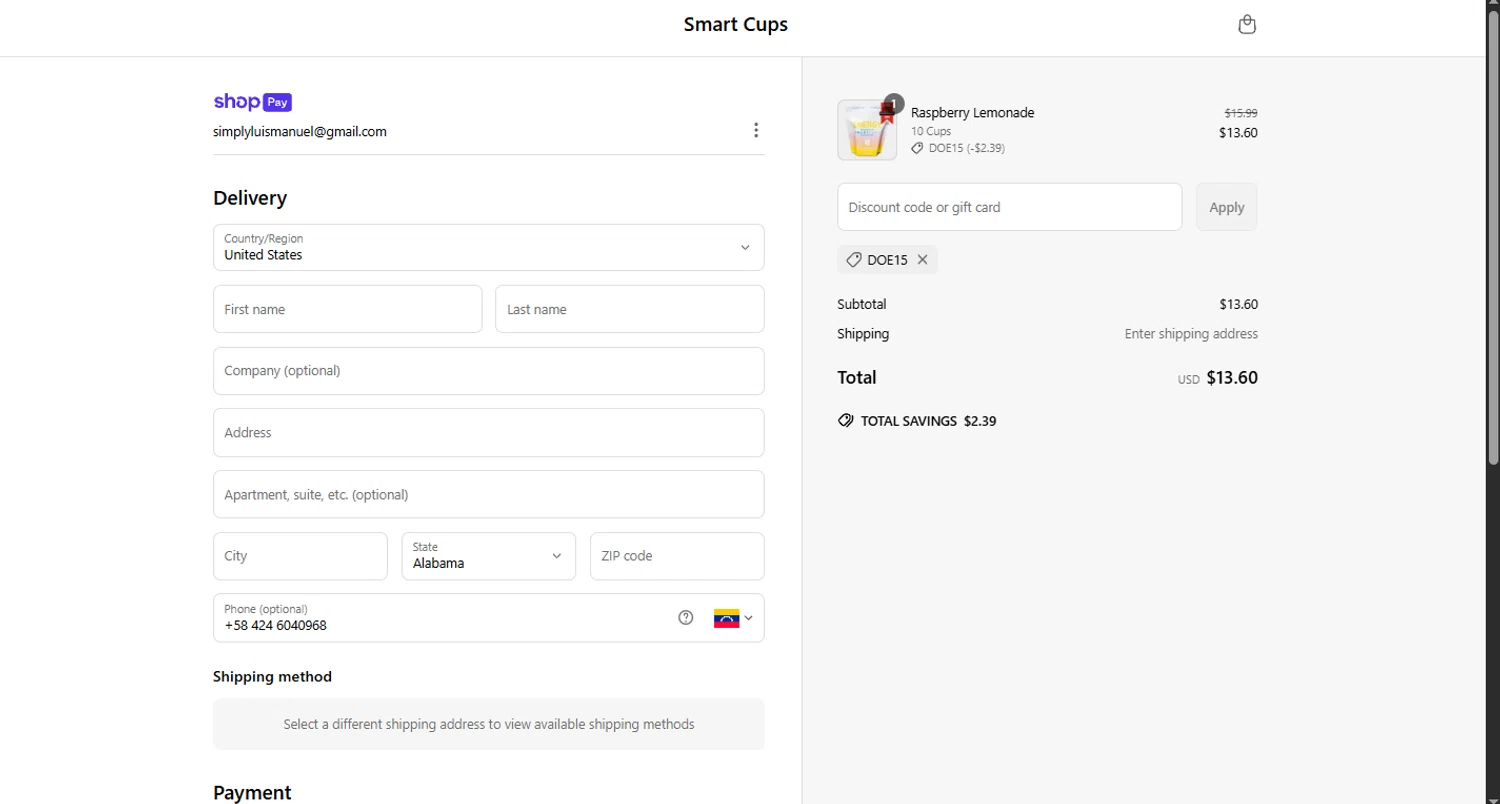The height and width of the screenshot is (804, 1500).
Task: Open the three-dot account options menu
Action: coord(756,130)
